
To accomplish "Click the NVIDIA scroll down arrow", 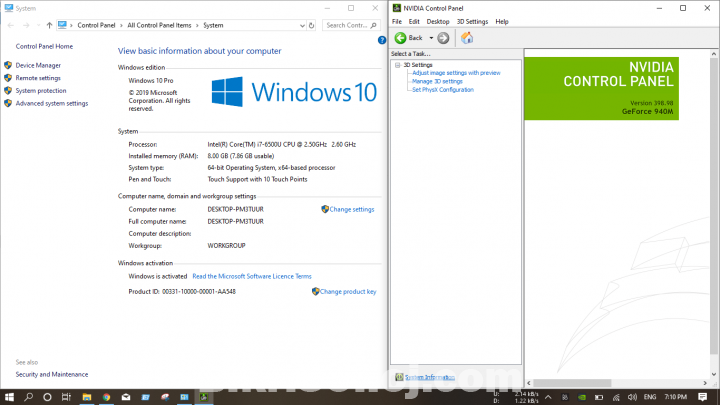I will 714,374.
